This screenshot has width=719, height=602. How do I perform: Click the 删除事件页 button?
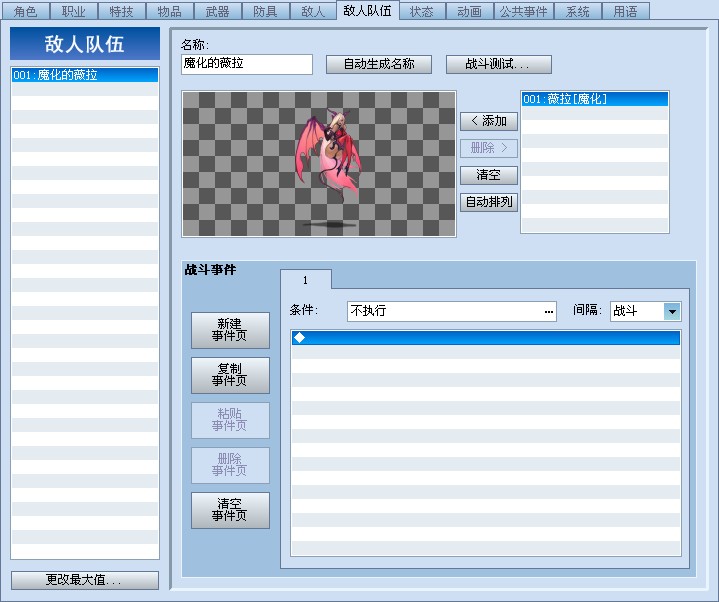click(230, 465)
